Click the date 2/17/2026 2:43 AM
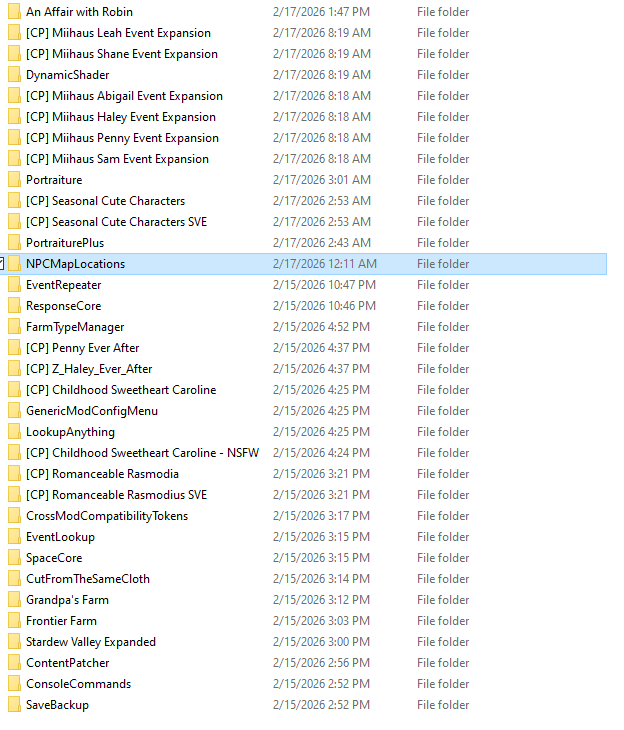This screenshot has width=624, height=730. [321, 243]
